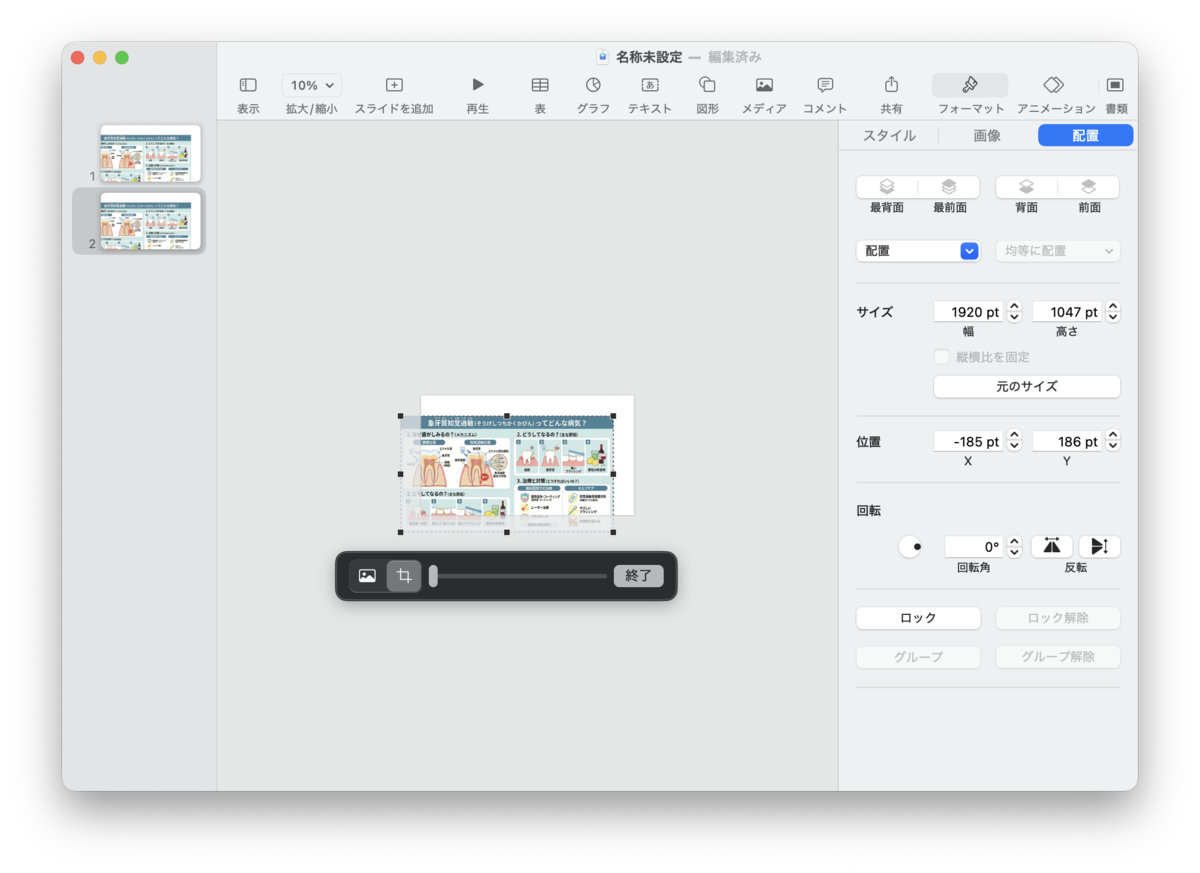
Task: Toggle 縦横比を固定 checkbox
Action: 941,357
